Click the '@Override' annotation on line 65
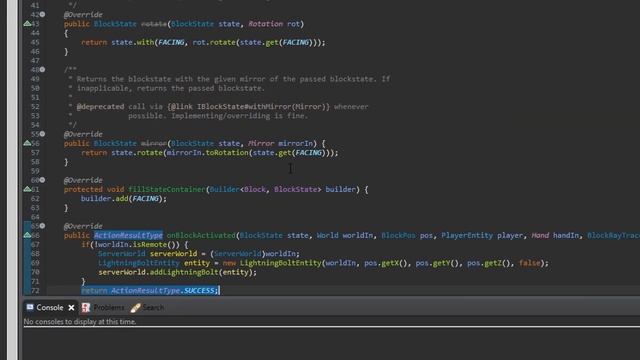640x360 pixels. tap(83, 226)
